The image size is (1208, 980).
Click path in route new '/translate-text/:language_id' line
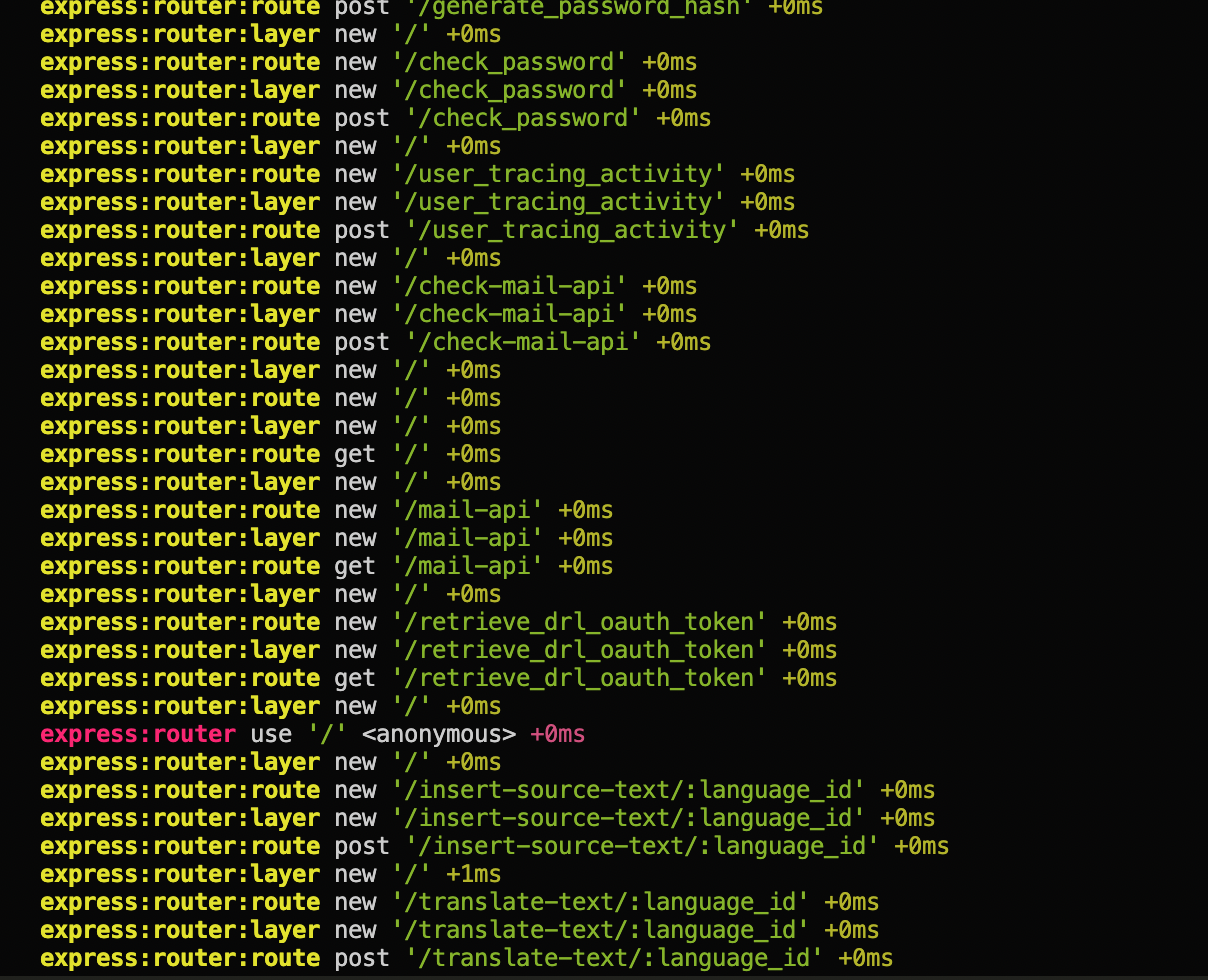coord(601,902)
